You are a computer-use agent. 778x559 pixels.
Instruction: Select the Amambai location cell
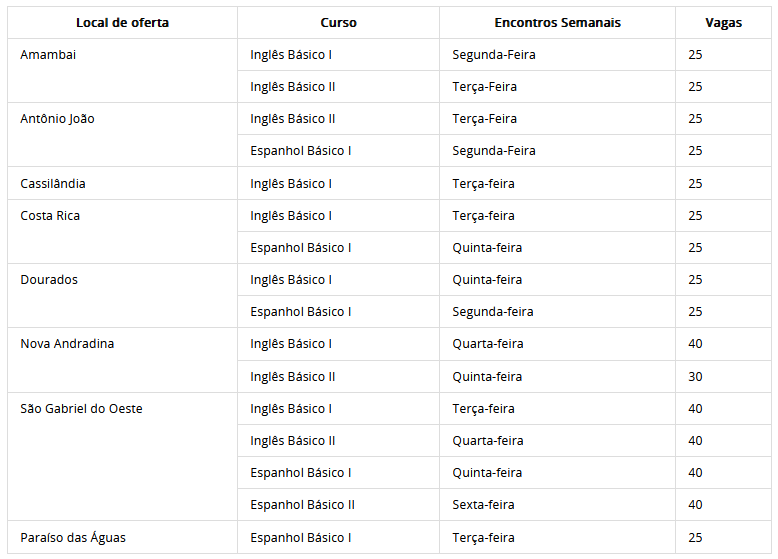pyautogui.click(x=48, y=55)
